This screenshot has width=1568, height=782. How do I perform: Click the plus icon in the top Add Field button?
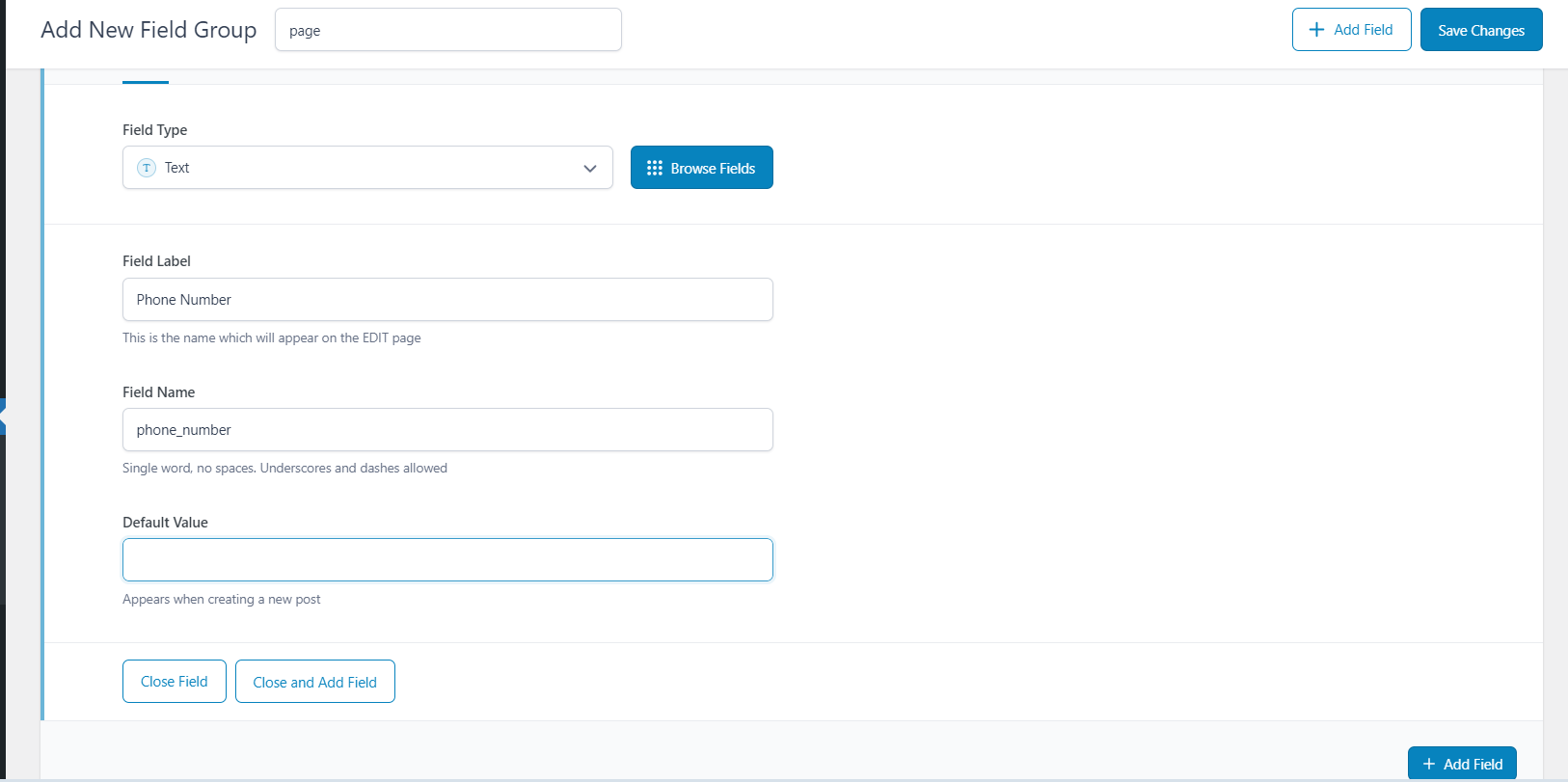pyautogui.click(x=1316, y=30)
